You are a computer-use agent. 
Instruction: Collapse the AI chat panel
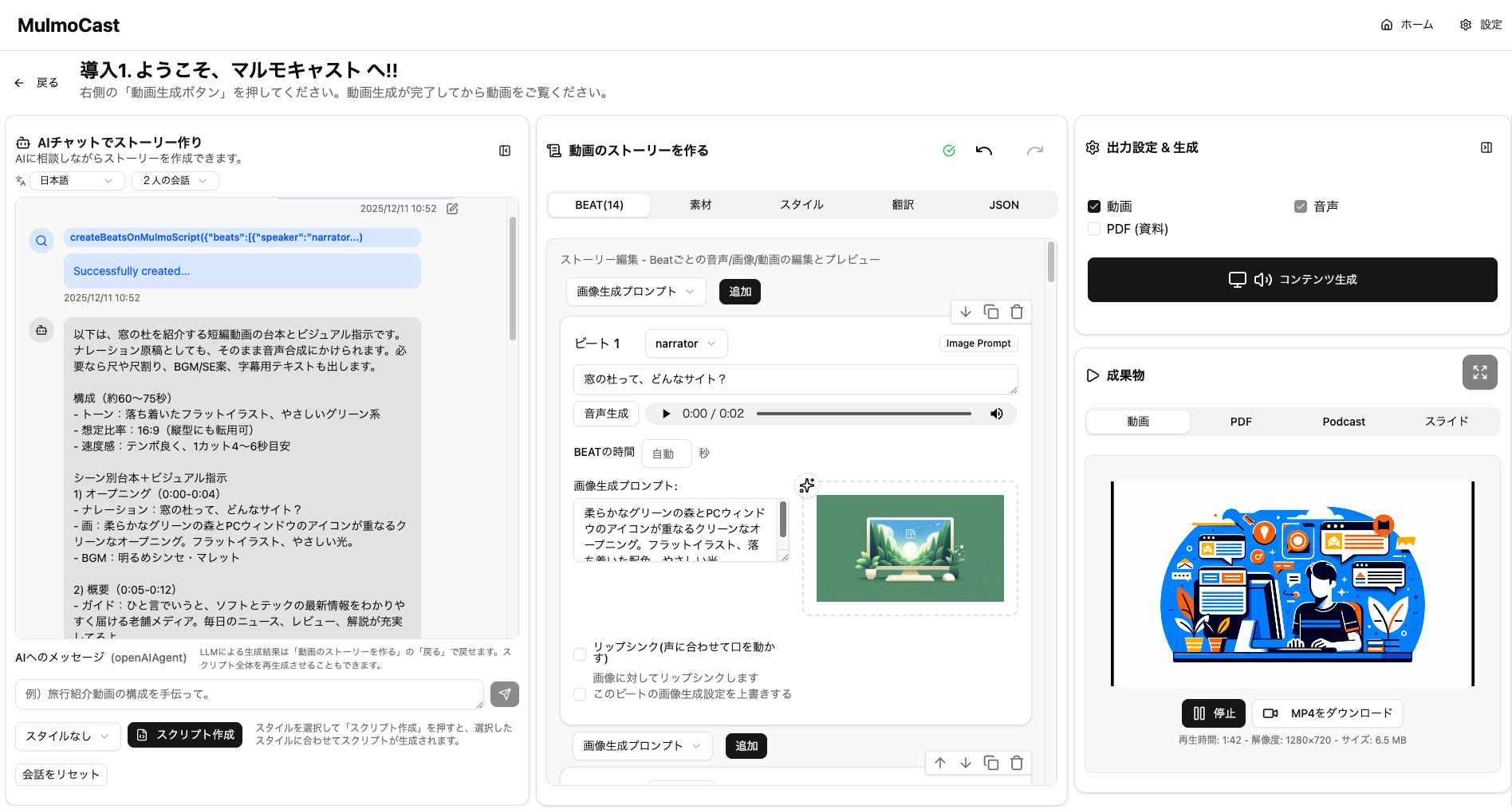click(504, 150)
